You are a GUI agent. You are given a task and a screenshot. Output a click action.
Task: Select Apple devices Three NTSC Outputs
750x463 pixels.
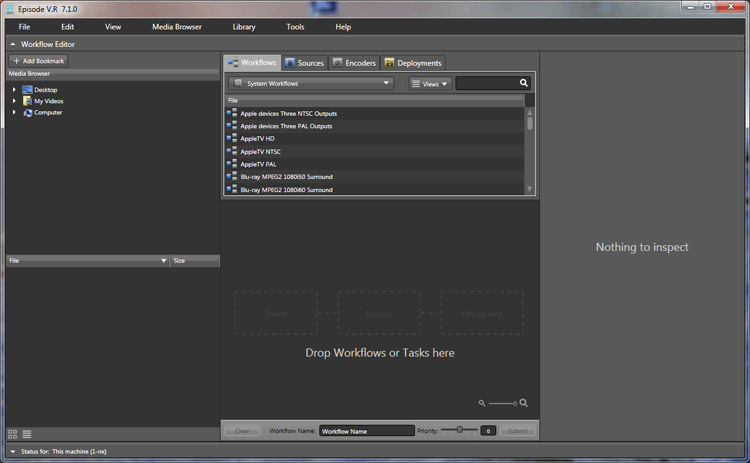click(x=375, y=113)
